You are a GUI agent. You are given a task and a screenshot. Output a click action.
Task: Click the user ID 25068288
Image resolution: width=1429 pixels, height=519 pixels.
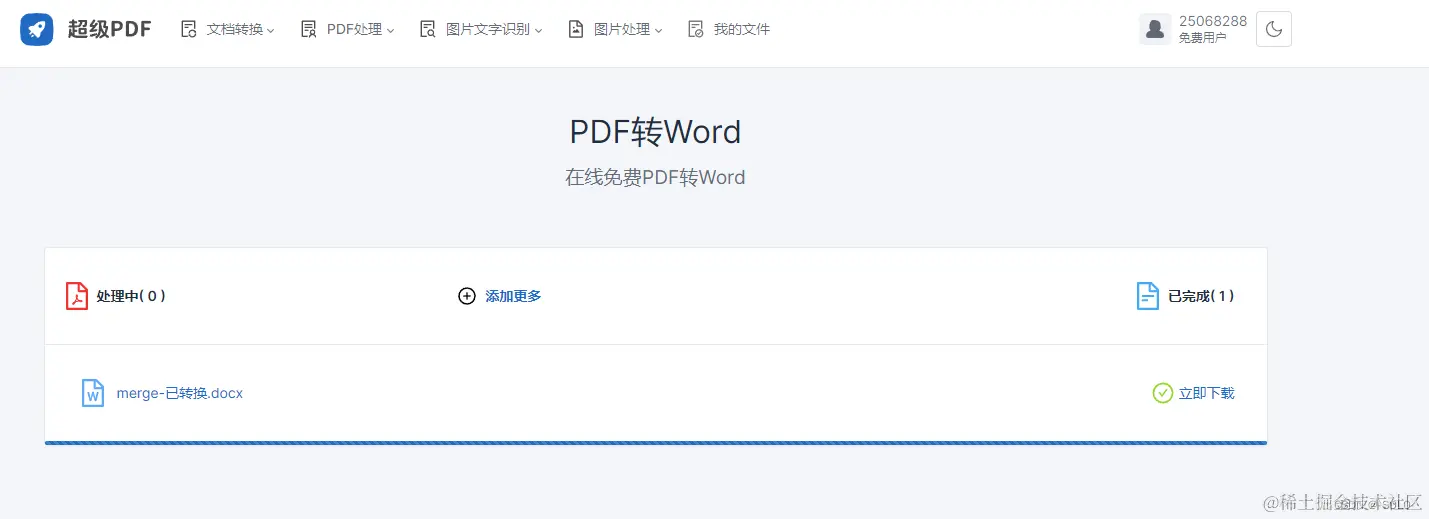click(x=1213, y=21)
